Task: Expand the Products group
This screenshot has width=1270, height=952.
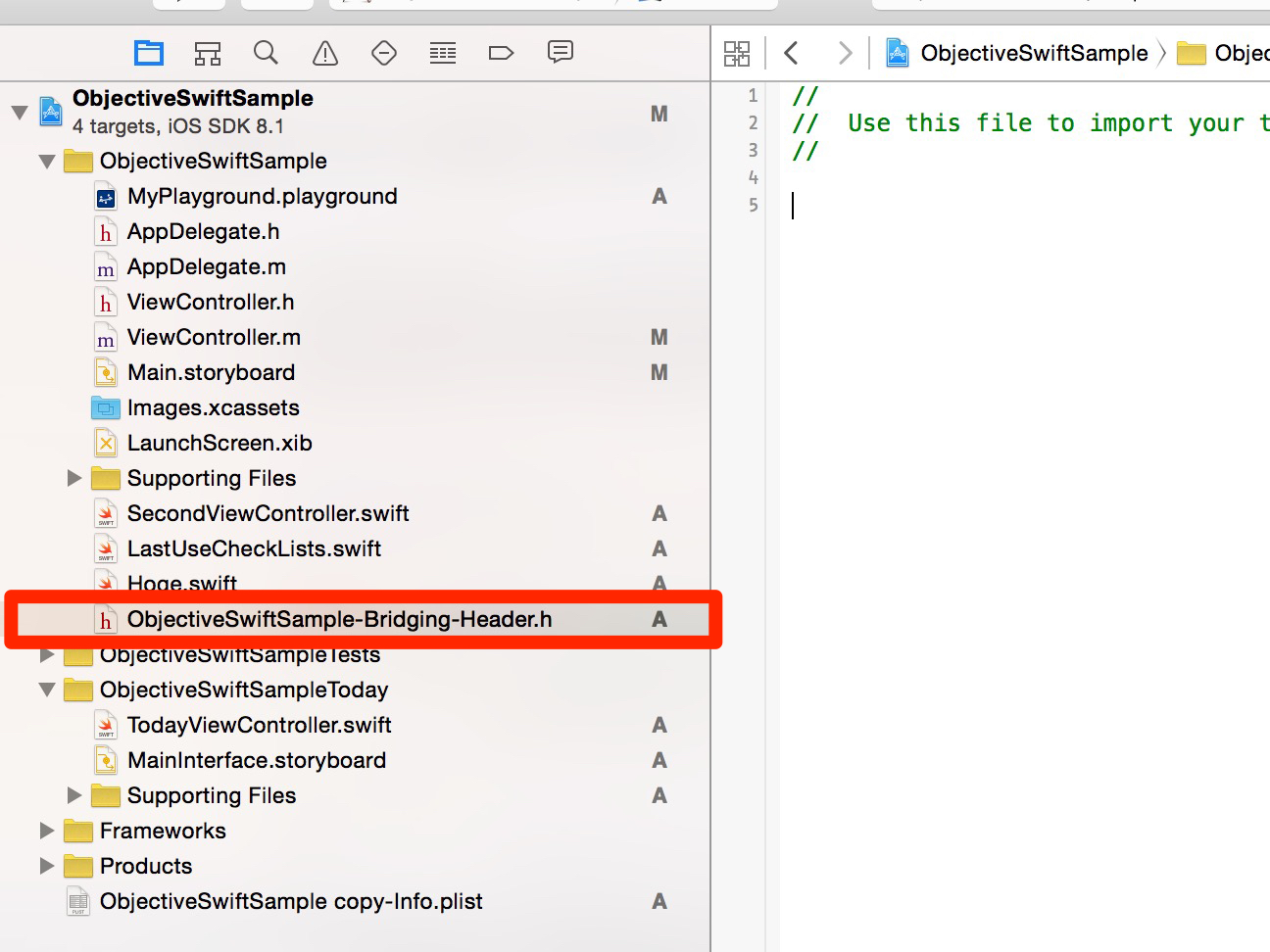Action: click(x=47, y=866)
